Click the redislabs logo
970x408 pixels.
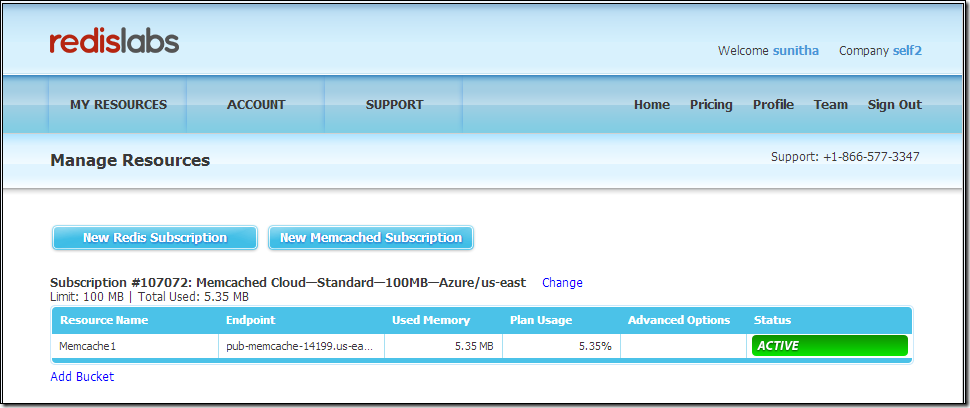(x=114, y=42)
